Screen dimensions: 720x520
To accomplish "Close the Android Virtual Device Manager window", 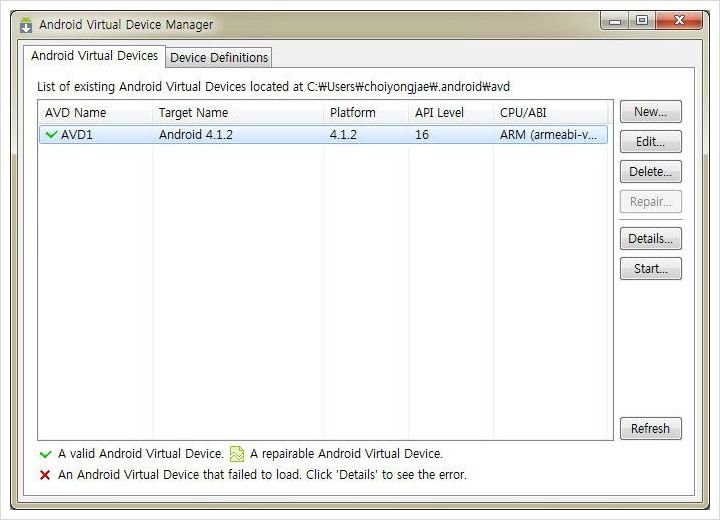I will (679, 21).
